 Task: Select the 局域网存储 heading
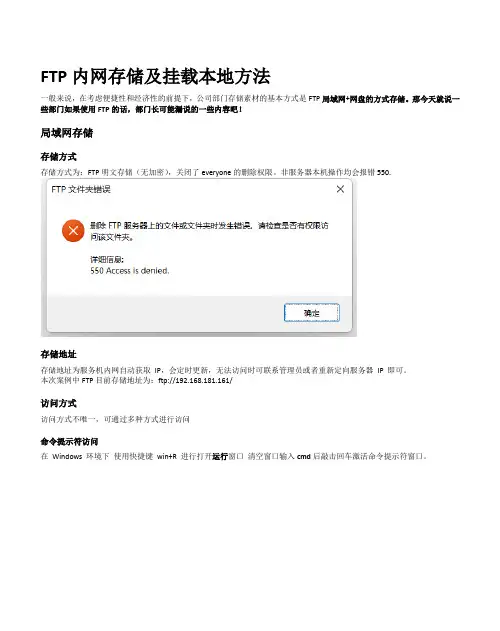[x=66, y=133]
